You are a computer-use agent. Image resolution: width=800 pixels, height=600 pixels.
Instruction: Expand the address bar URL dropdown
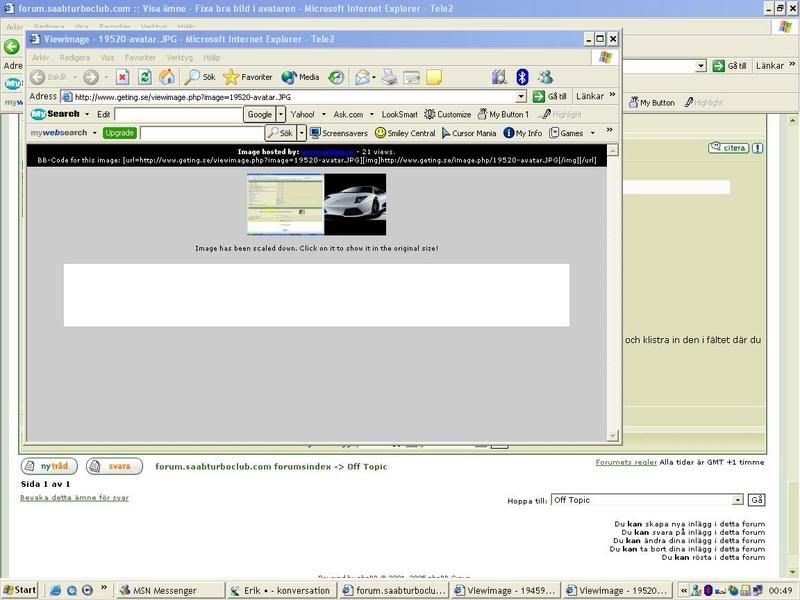click(521, 97)
